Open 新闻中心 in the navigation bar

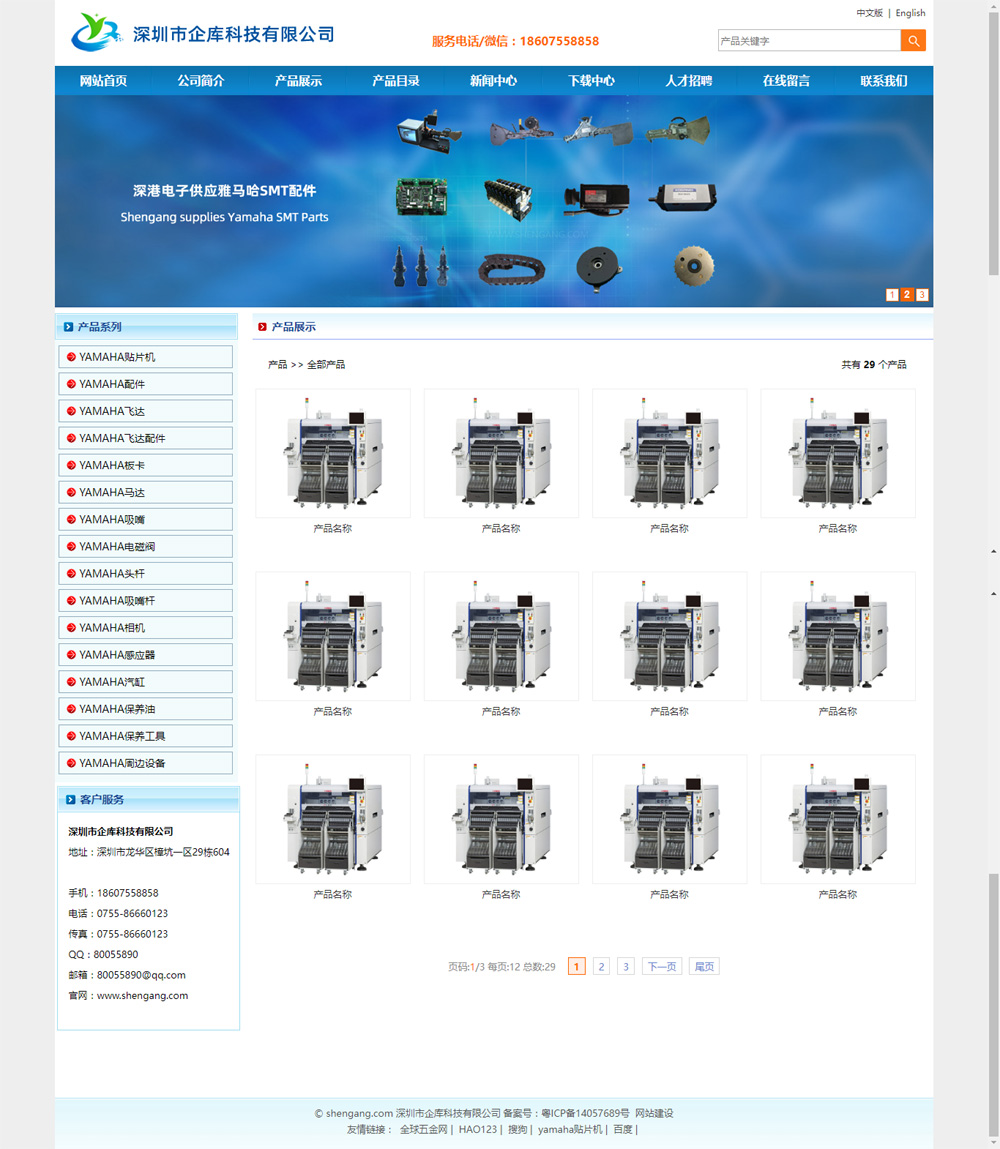click(x=493, y=81)
